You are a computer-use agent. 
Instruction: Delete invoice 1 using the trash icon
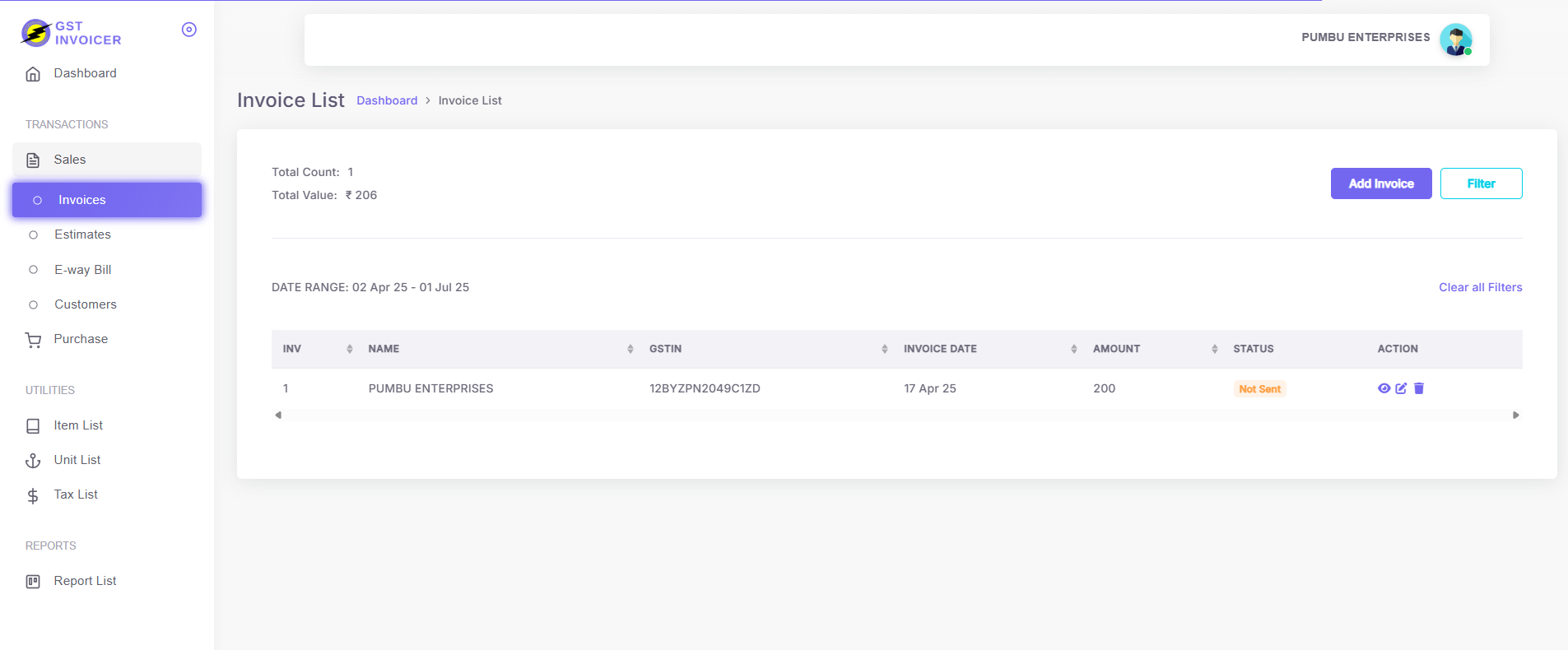1419,388
